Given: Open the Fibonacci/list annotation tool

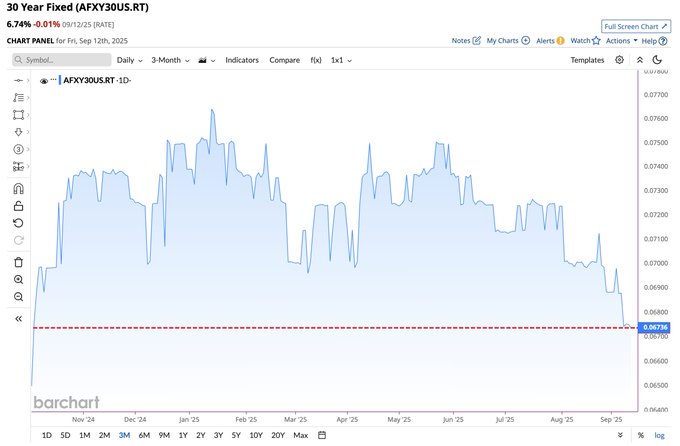Looking at the screenshot, I should pyautogui.click(x=18, y=98).
